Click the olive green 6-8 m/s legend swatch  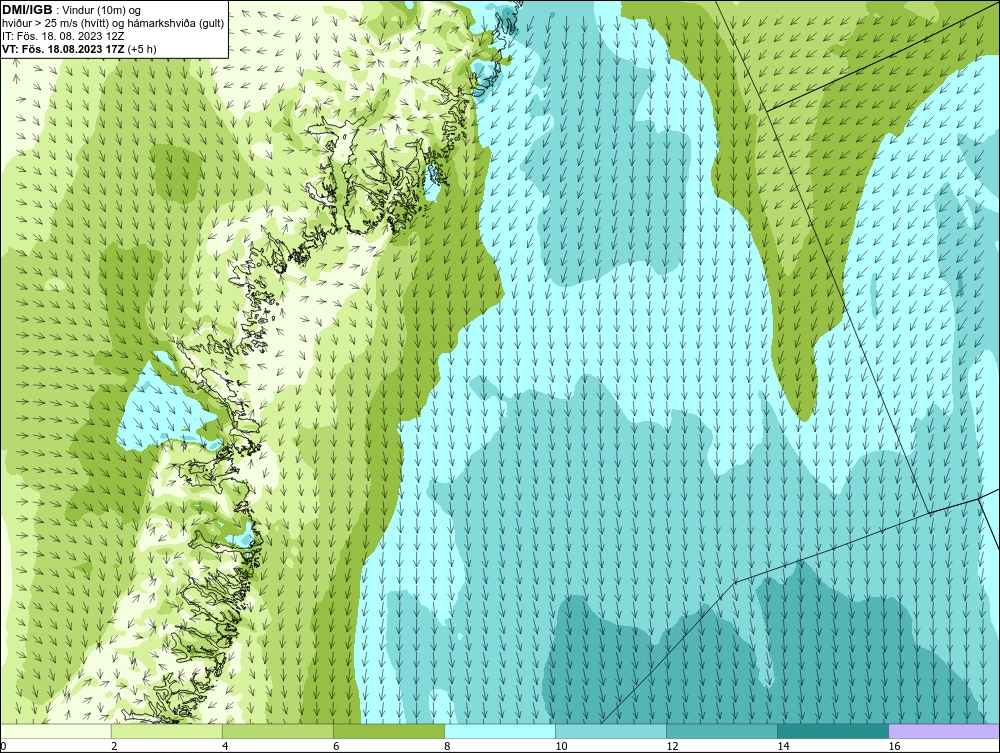click(x=388, y=731)
